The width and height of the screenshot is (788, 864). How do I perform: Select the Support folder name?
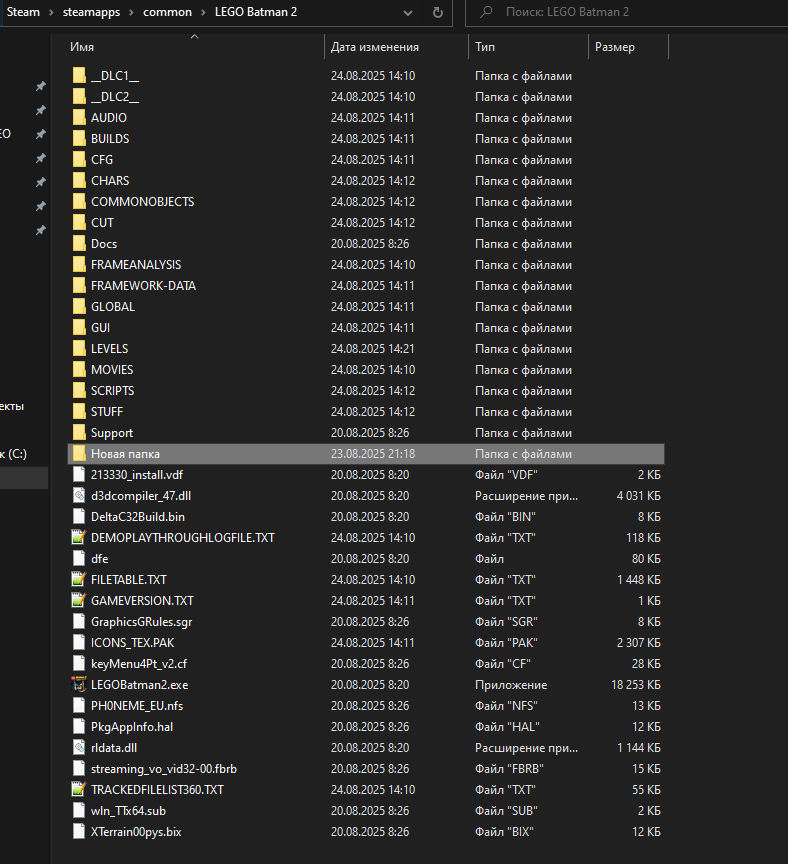pyautogui.click(x=112, y=433)
